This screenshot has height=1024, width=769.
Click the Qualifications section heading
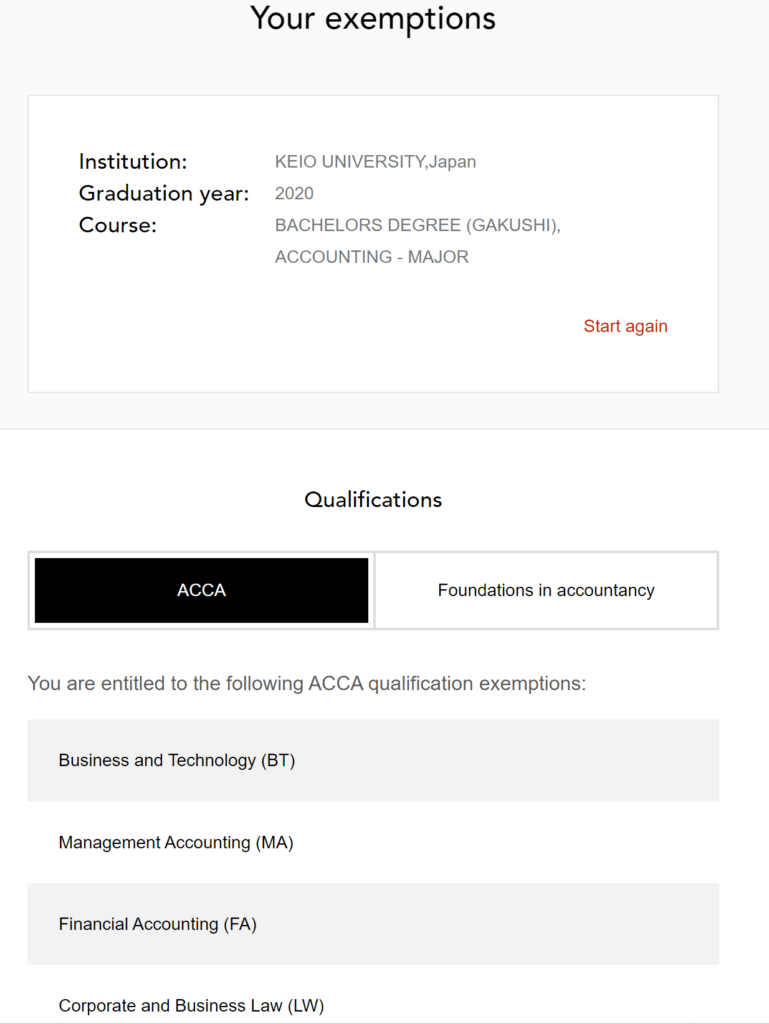pos(373,499)
